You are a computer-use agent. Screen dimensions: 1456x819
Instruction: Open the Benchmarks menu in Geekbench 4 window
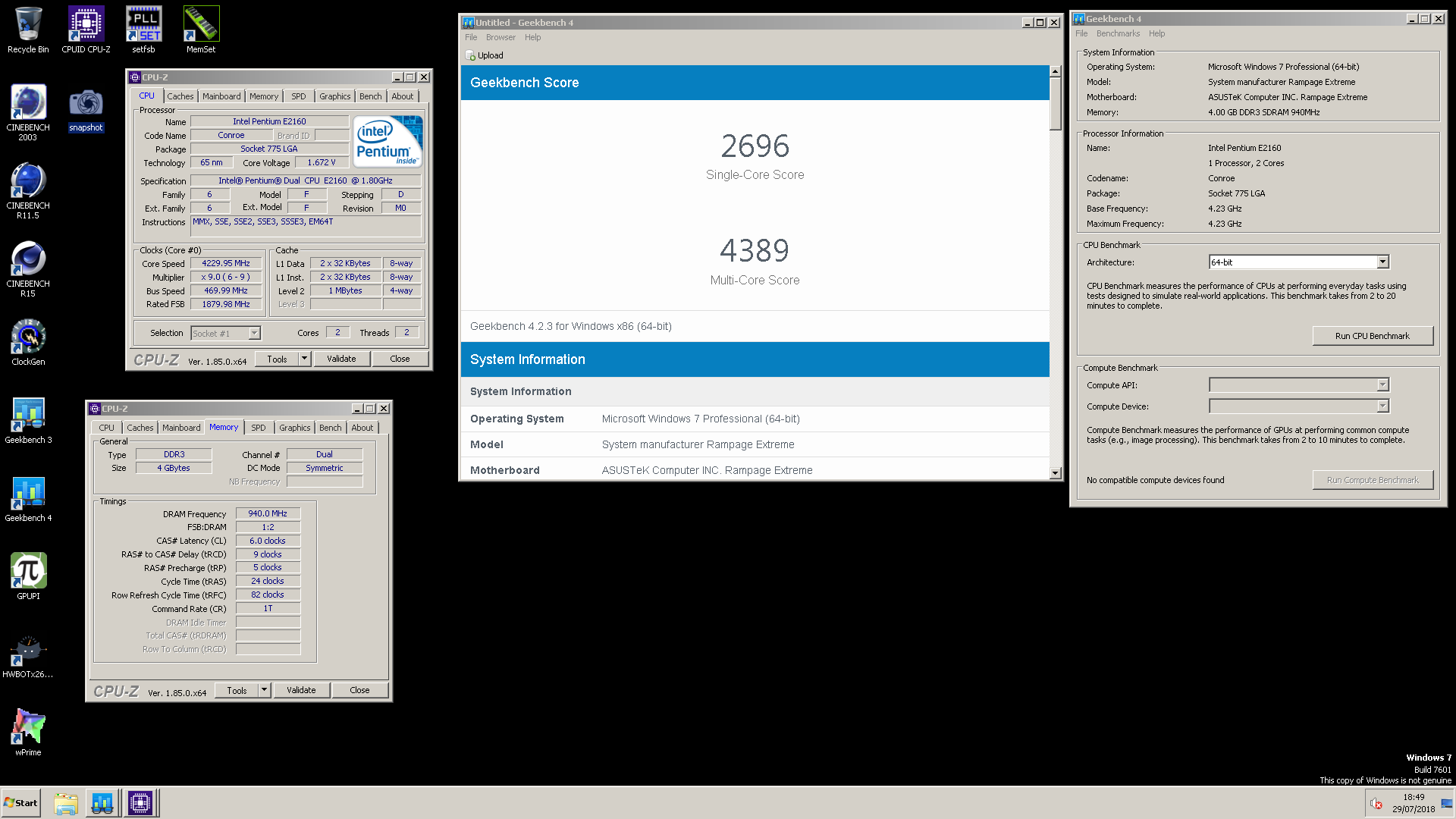[1118, 33]
